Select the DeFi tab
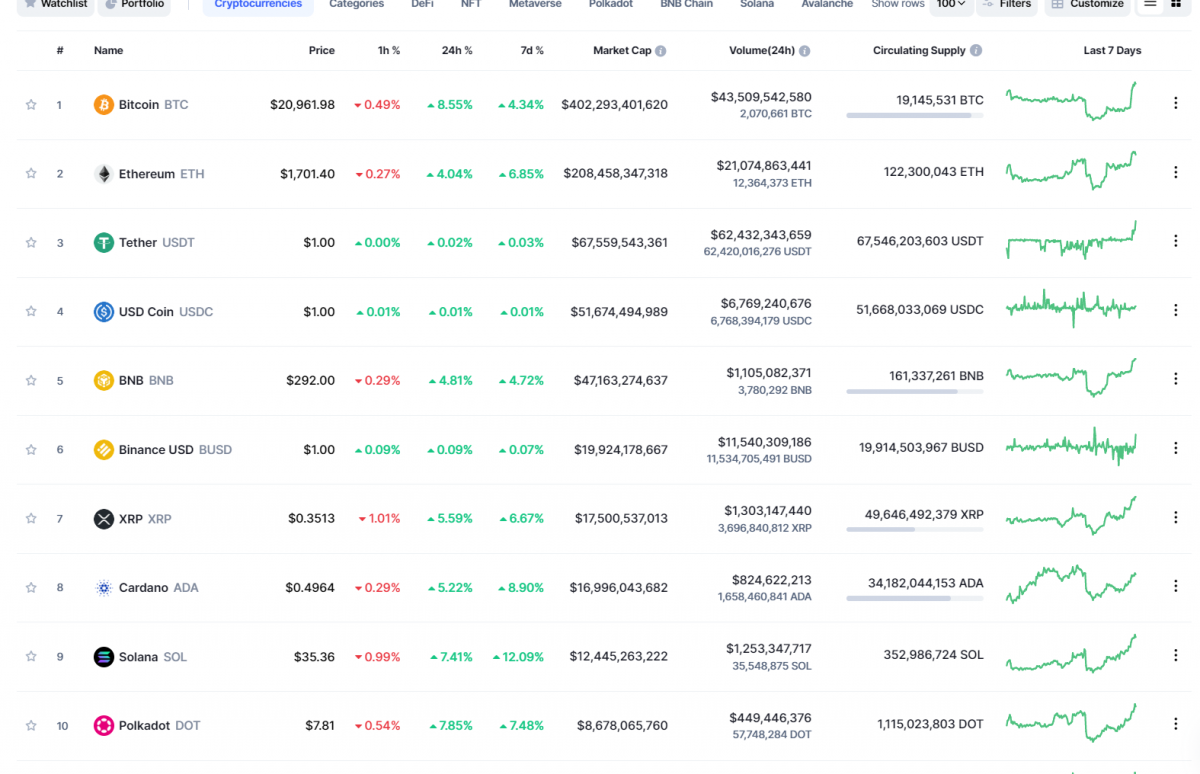The width and height of the screenshot is (1200, 774). click(x=422, y=5)
